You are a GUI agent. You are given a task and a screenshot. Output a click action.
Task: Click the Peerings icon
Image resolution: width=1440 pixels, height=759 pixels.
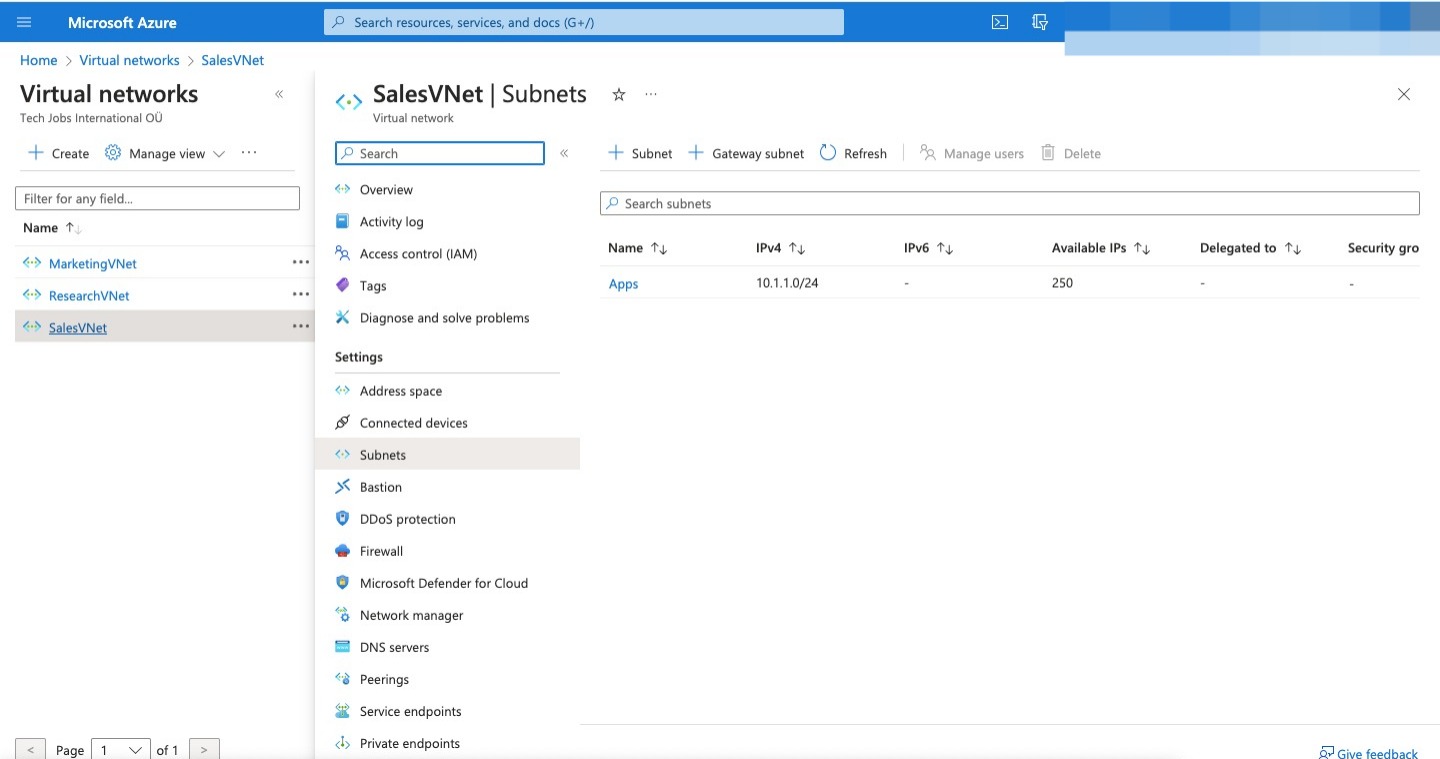tap(343, 679)
